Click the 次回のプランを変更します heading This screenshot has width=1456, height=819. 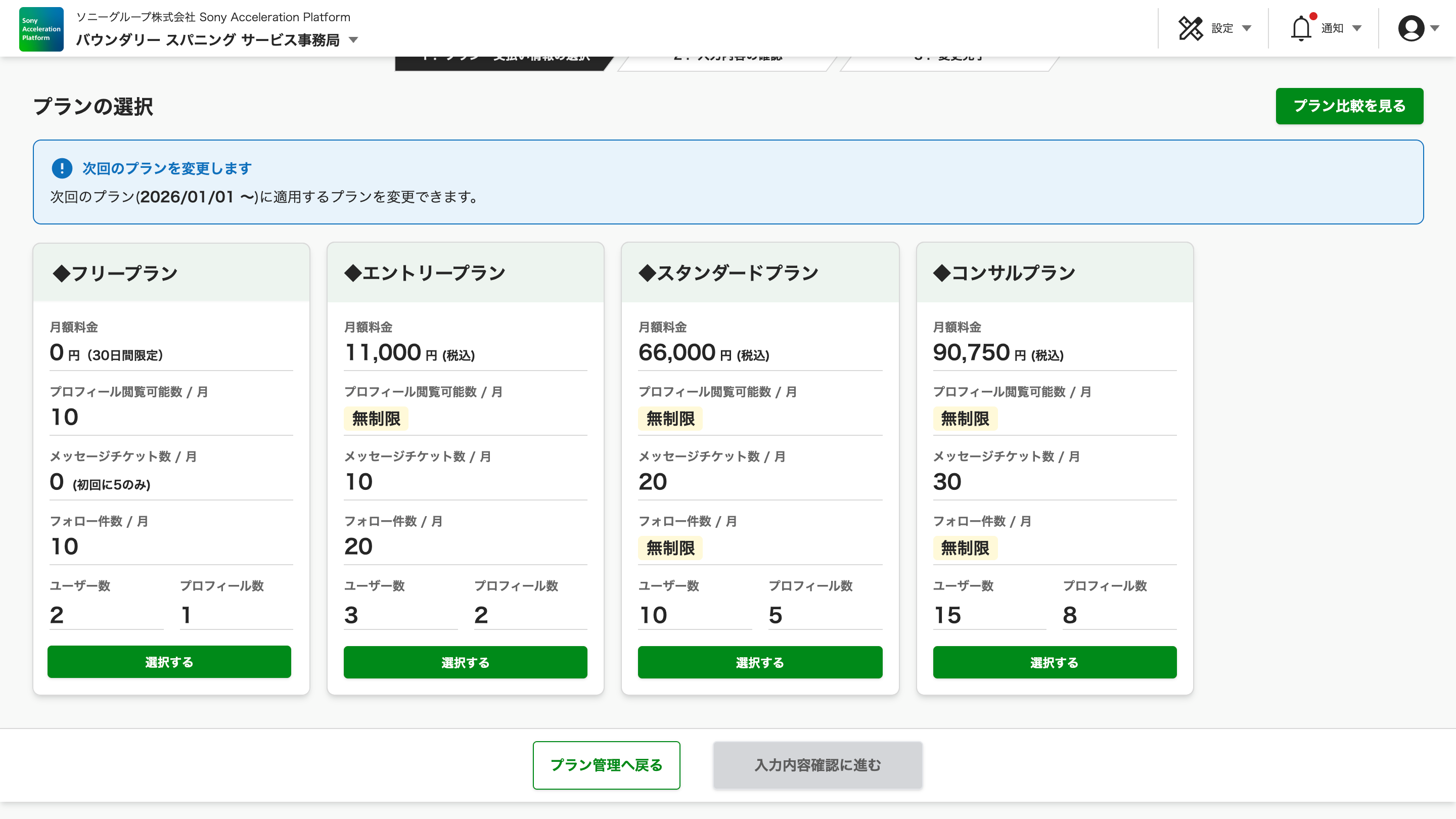tap(167, 168)
